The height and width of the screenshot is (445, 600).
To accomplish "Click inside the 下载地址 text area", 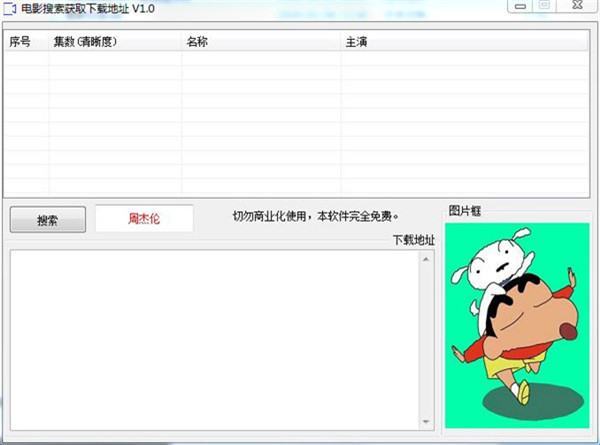I will point(215,340).
